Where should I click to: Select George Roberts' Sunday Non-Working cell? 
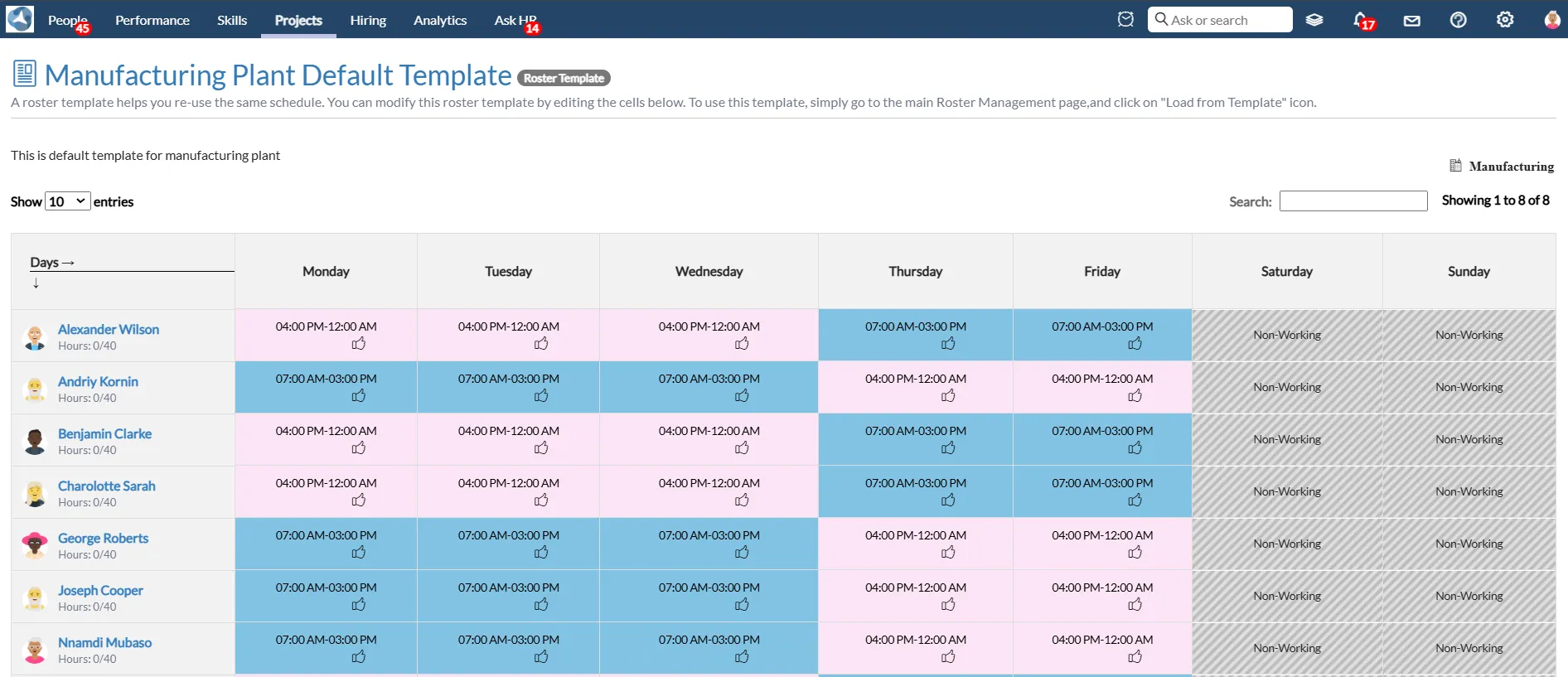click(x=1469, y=544)
